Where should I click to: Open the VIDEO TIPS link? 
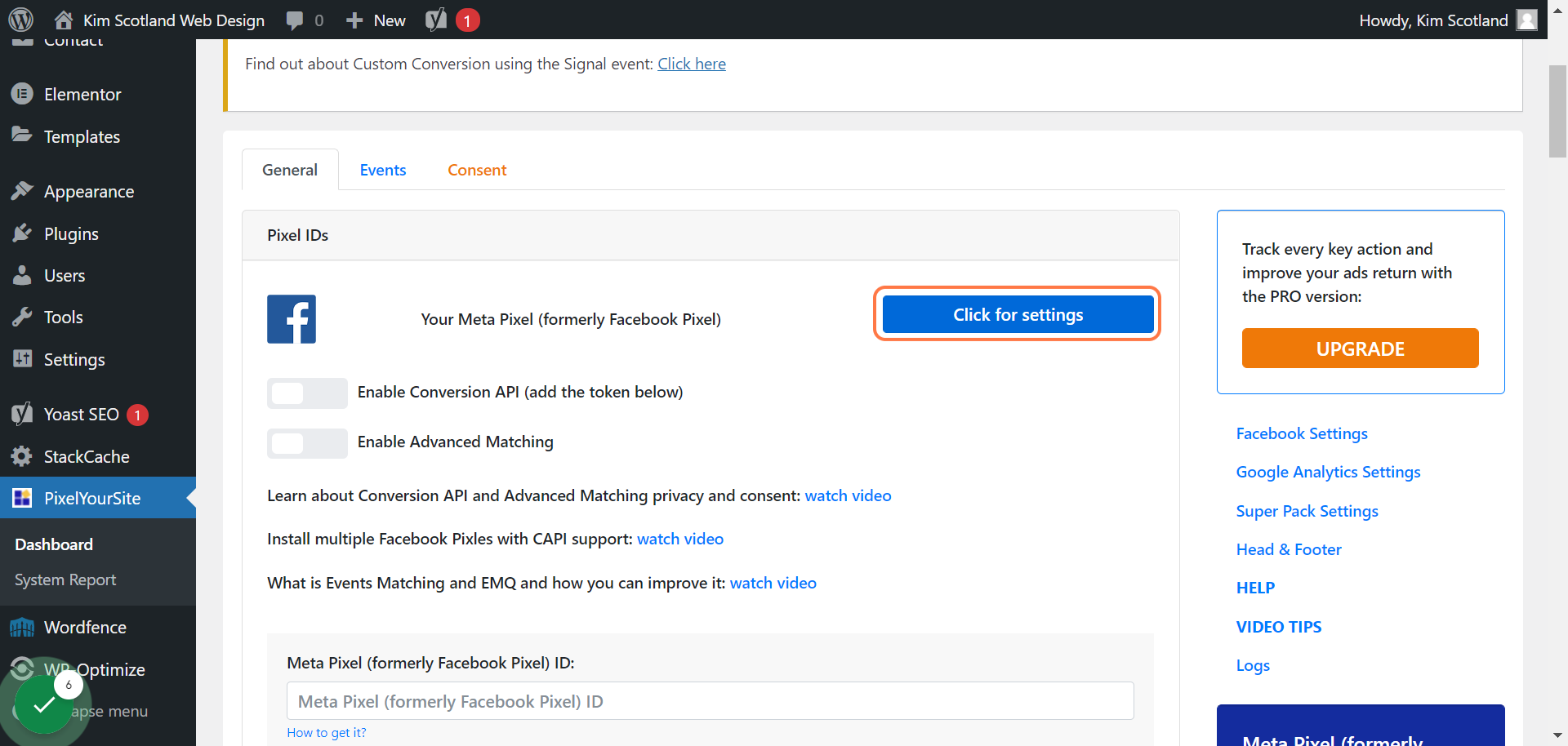tap(1278, 627)
